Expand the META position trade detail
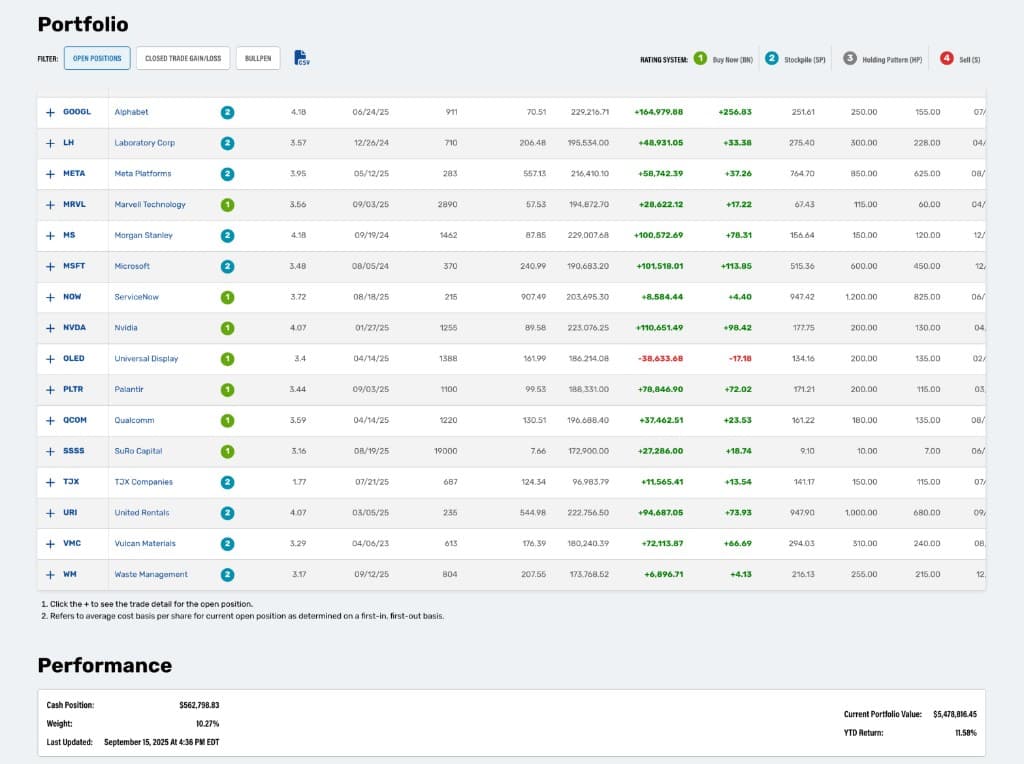 coord(50,174)
